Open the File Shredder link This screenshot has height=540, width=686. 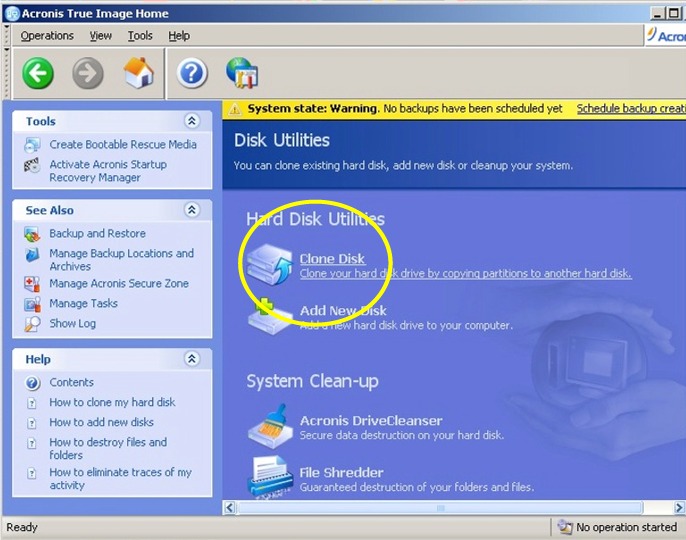[x=341, y=473]
